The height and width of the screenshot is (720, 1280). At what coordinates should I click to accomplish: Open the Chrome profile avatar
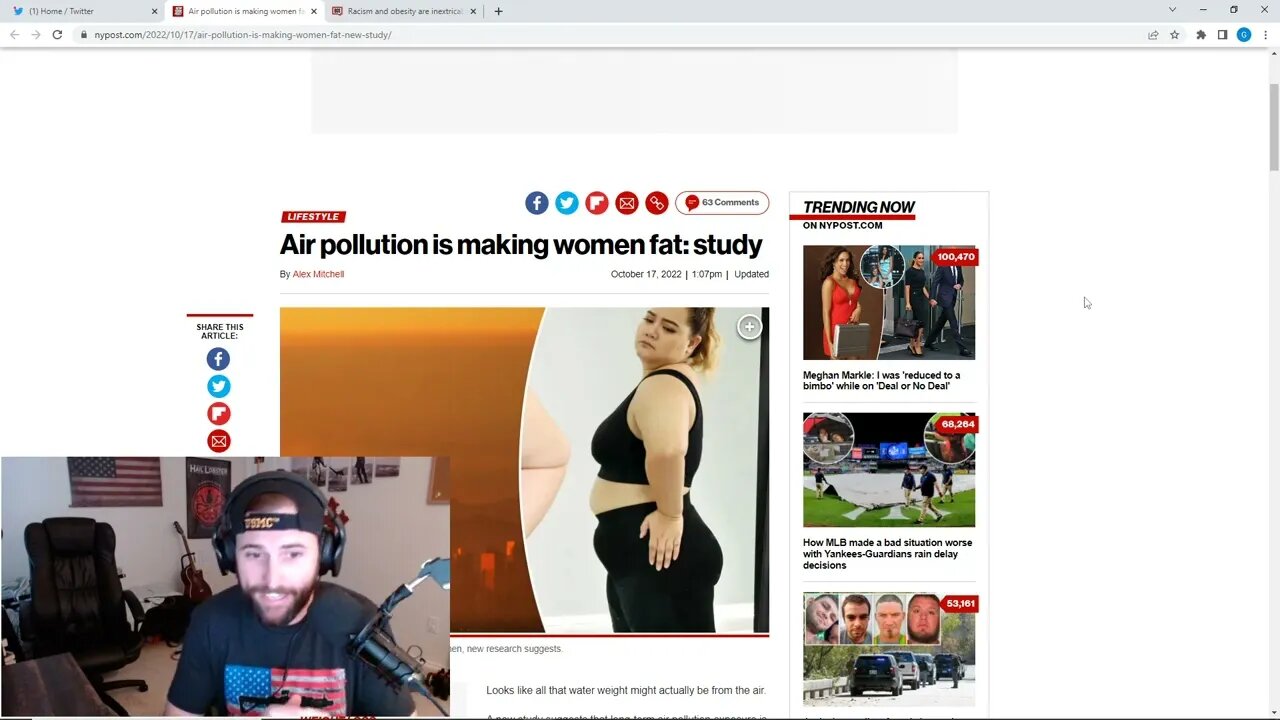1244,35
